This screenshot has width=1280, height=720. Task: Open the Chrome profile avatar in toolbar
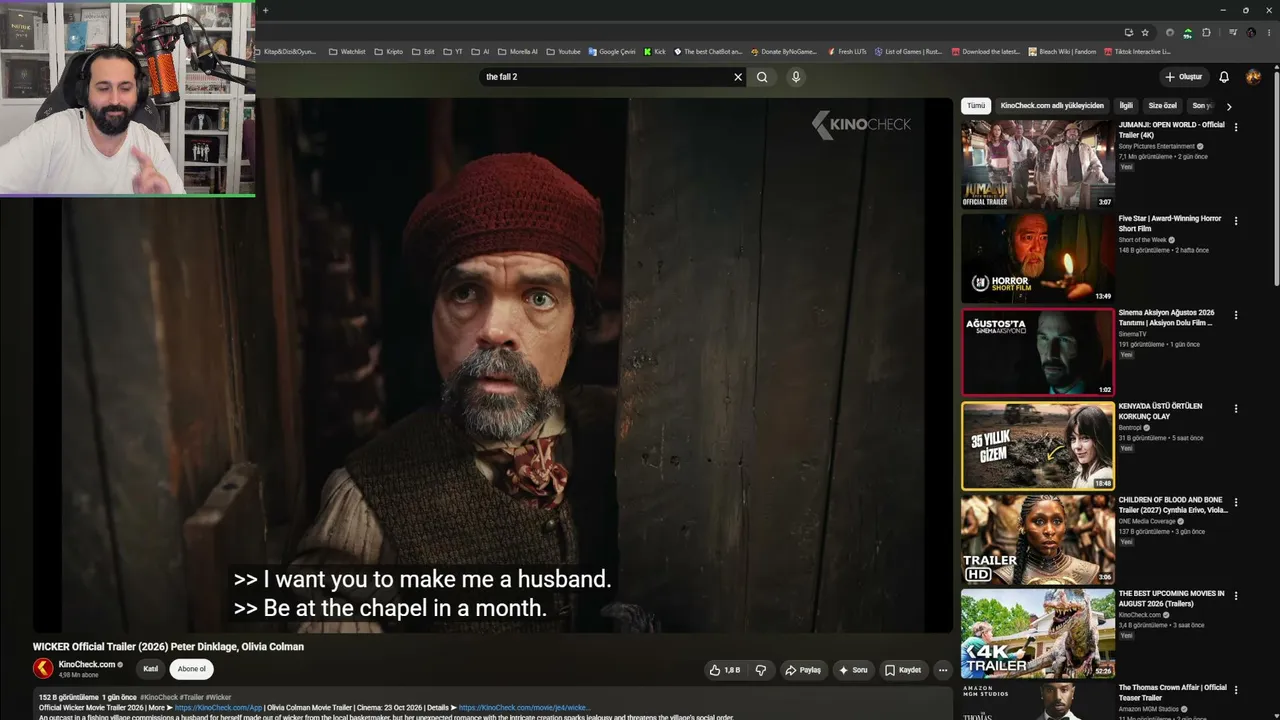click(1251, 32)
